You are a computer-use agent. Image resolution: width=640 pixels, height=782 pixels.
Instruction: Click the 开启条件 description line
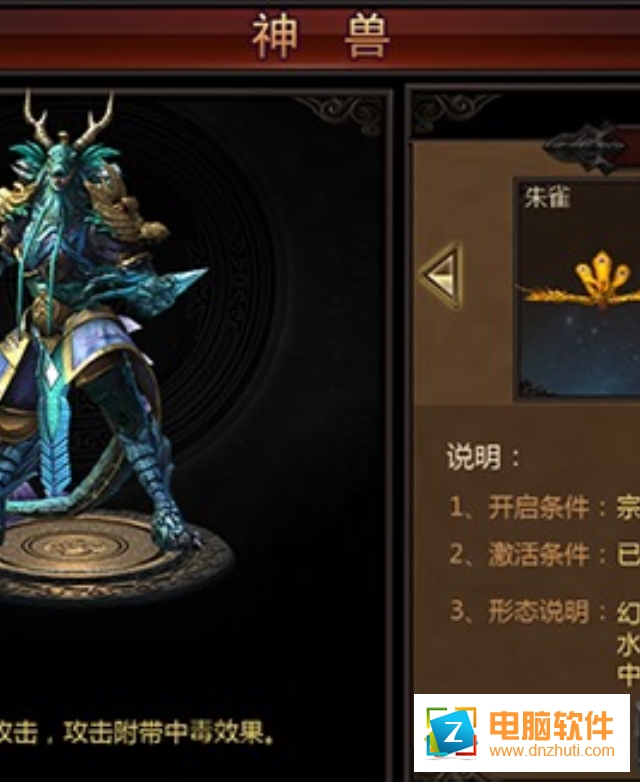click(x=544, y=508)
